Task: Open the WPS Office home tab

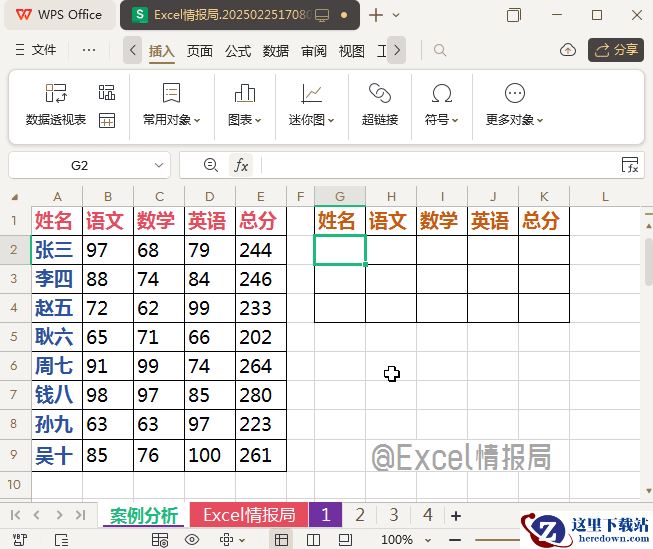Action: (59, 15)
